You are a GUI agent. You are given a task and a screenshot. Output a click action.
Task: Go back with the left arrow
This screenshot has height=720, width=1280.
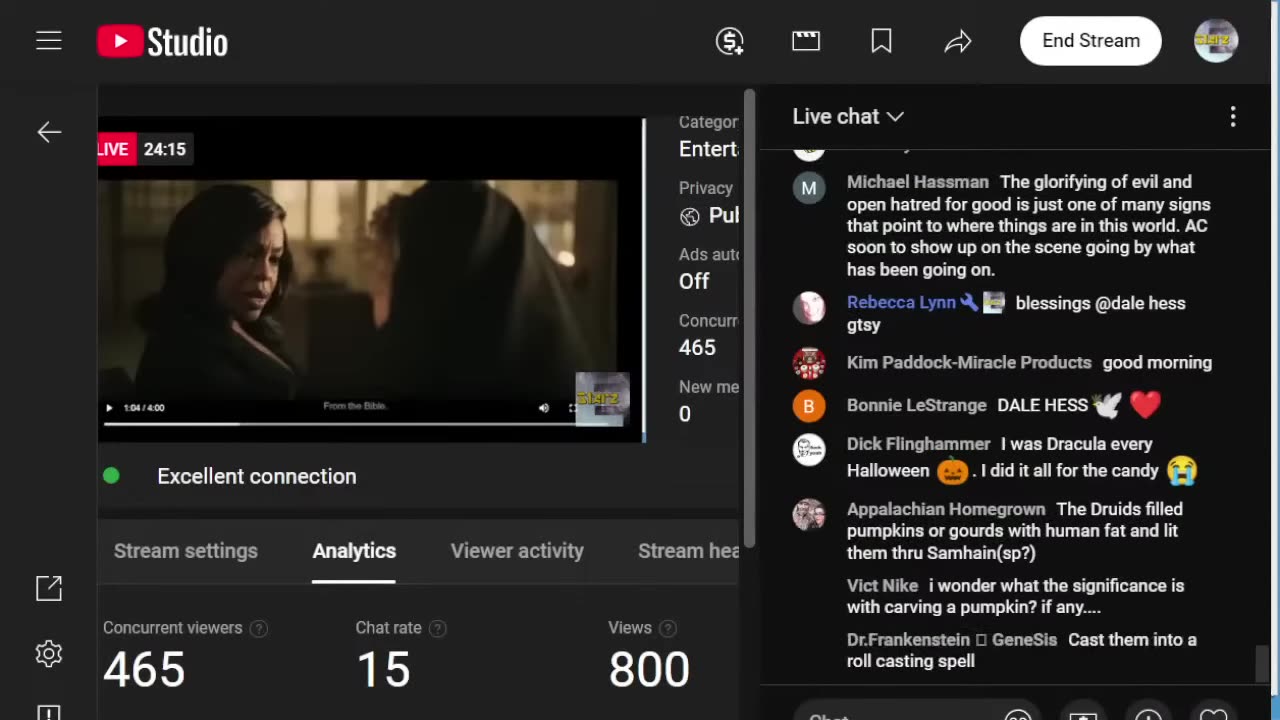tap(49, 132)
